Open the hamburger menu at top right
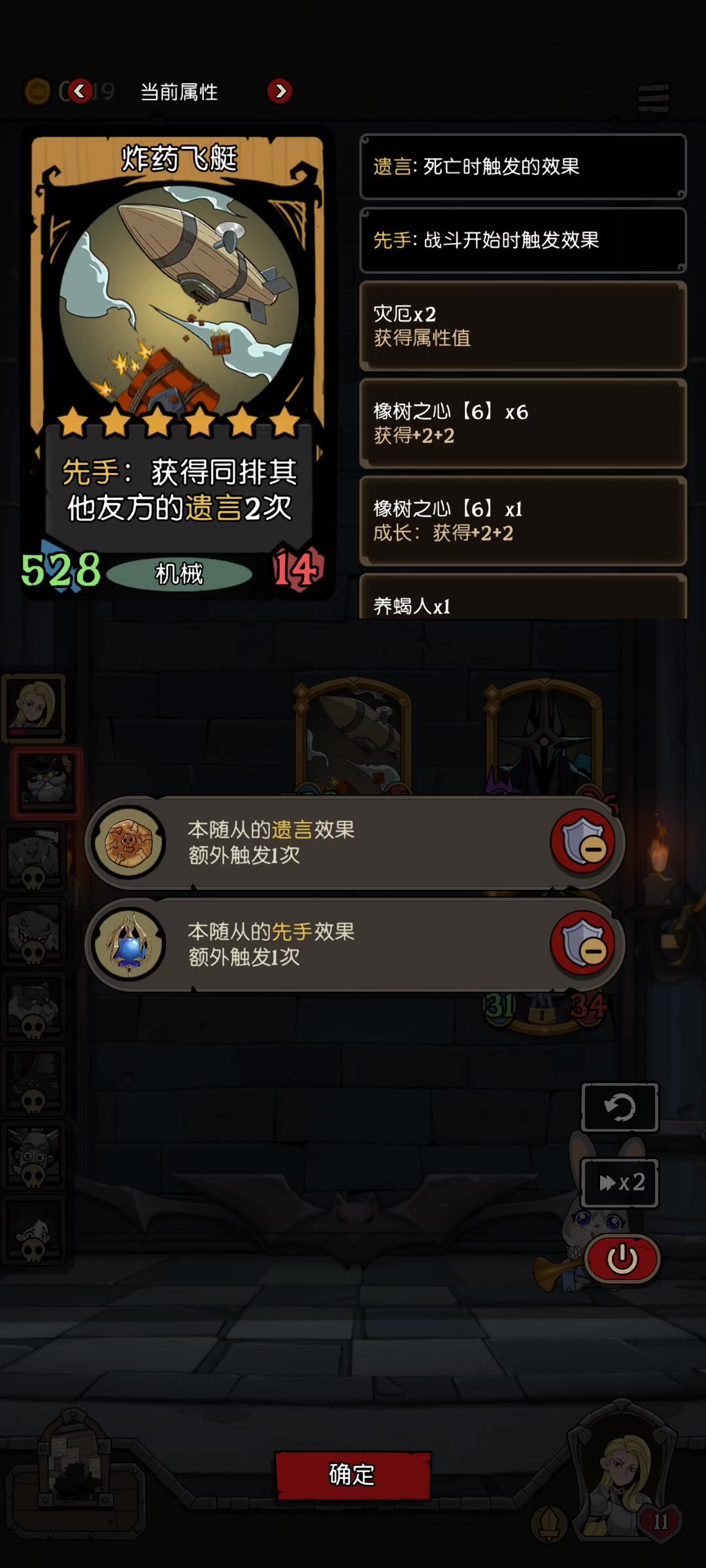 [654, 98]
